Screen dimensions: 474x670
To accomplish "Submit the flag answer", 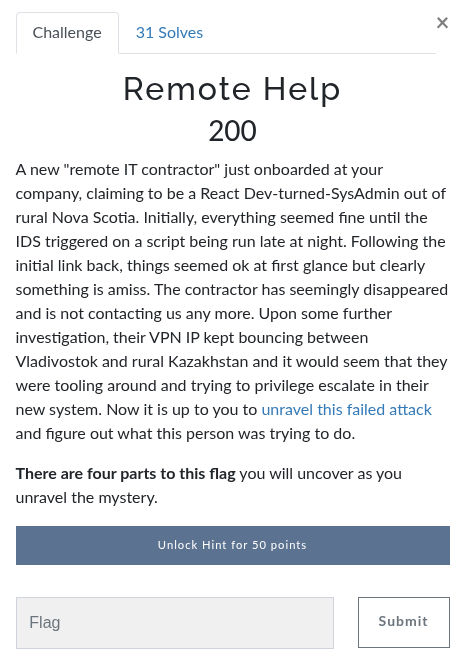I will (403, 622).
